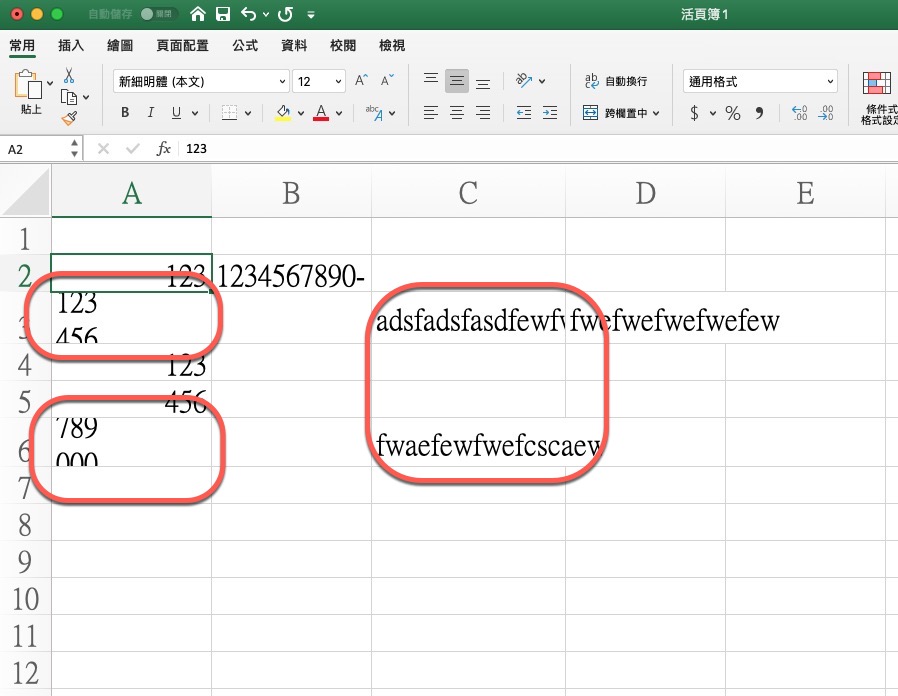
Task: Expand the Underline style arrow
Action: [x=195, y=113]
